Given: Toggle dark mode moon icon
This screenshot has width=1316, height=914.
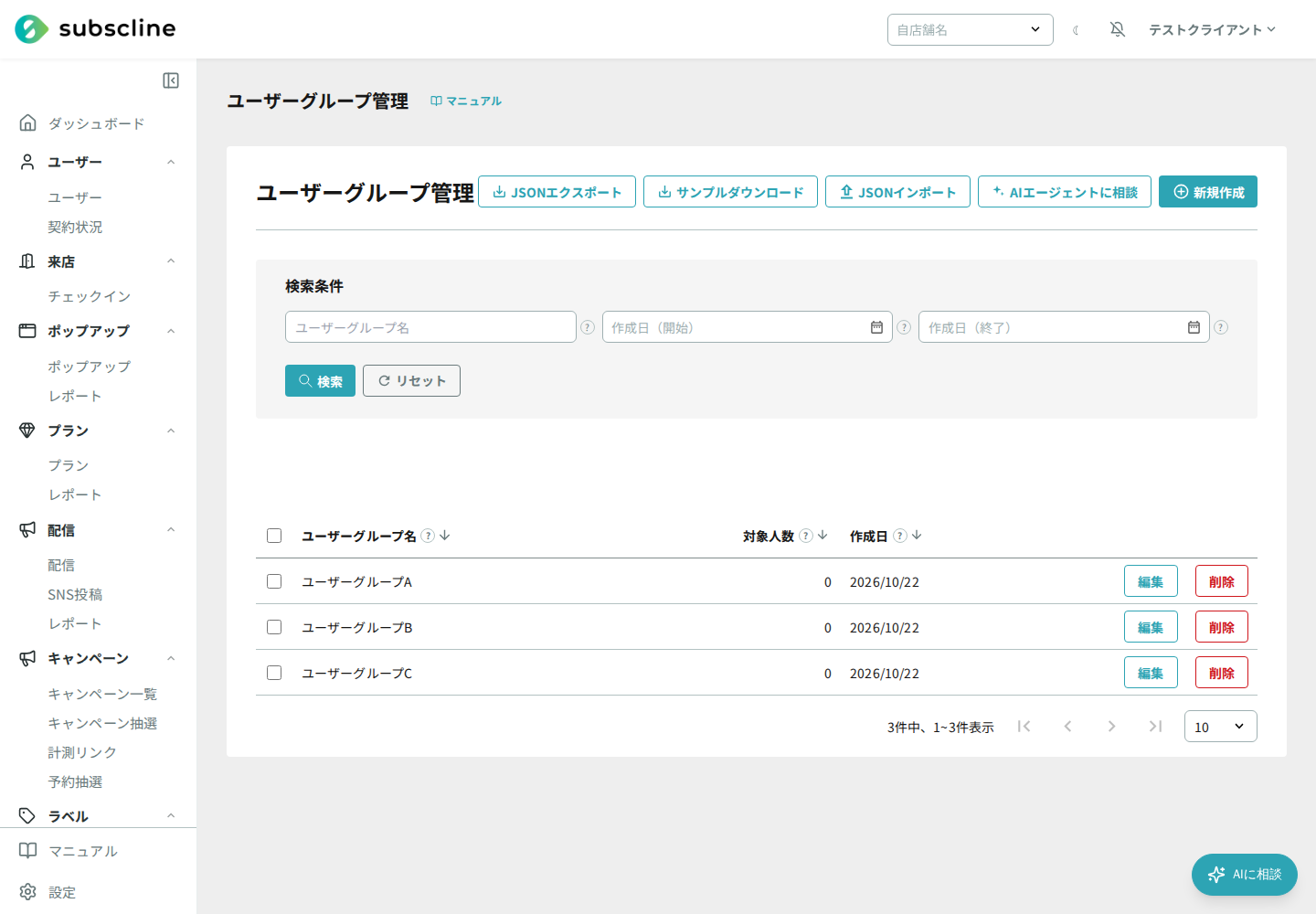Looking at the screenshot, I should click(1077, 30).
